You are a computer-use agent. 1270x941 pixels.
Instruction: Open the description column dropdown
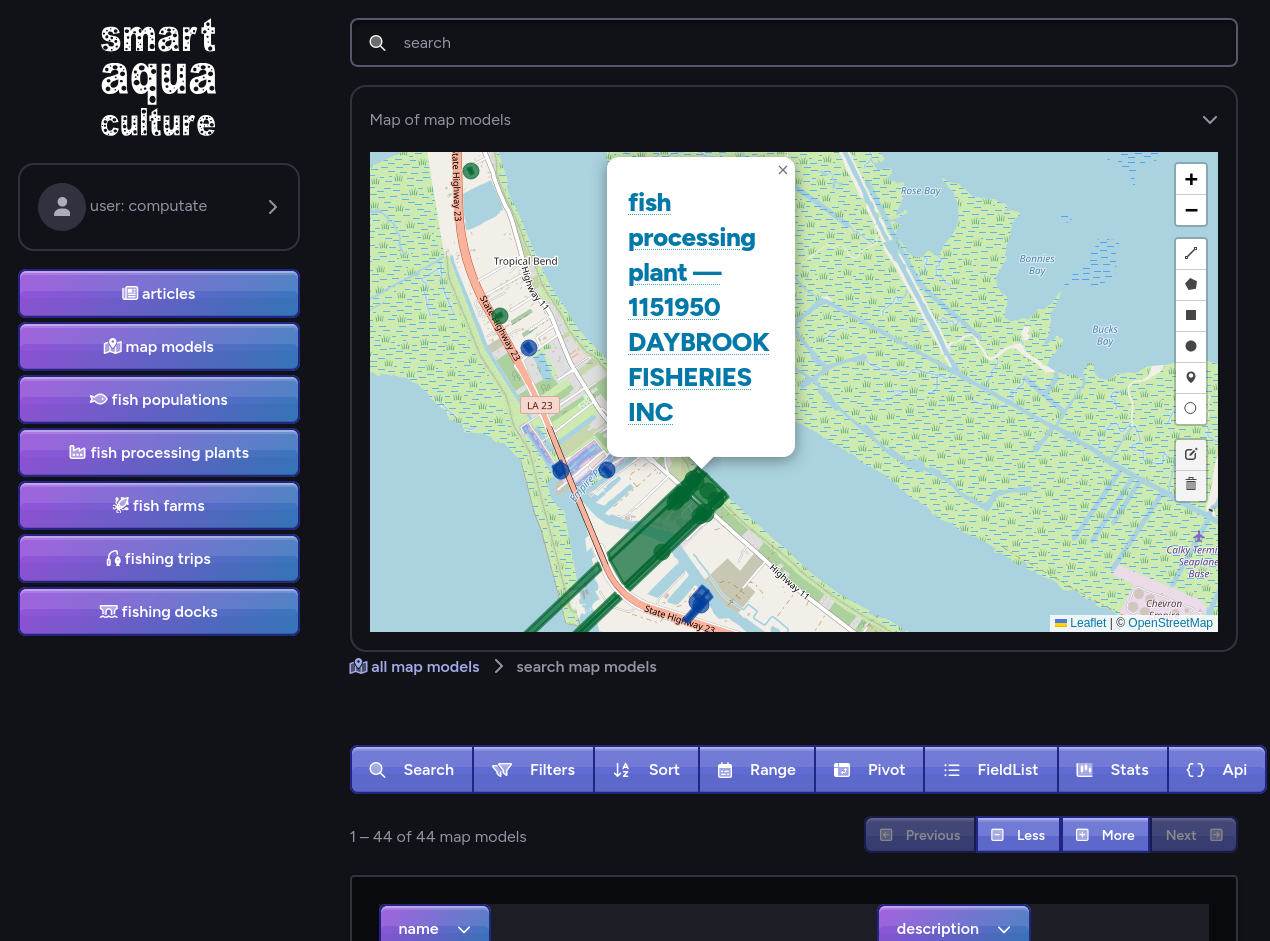point(953,928)
